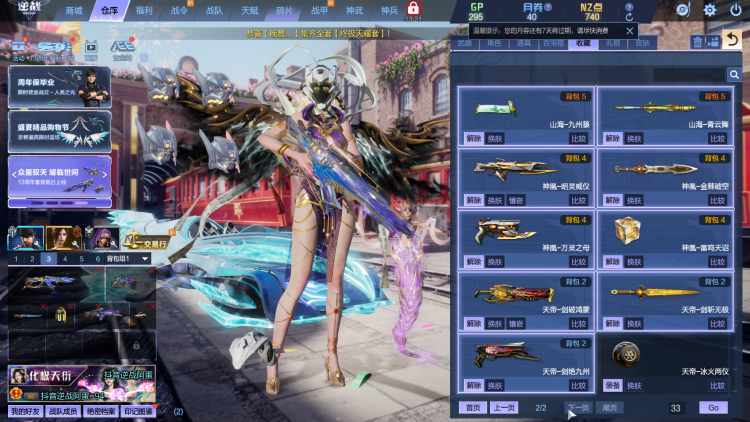Click the 神凰-万灵之母 pistol icon
The image size is (750, 422).
pyautogui.click(x=505, y=231)
